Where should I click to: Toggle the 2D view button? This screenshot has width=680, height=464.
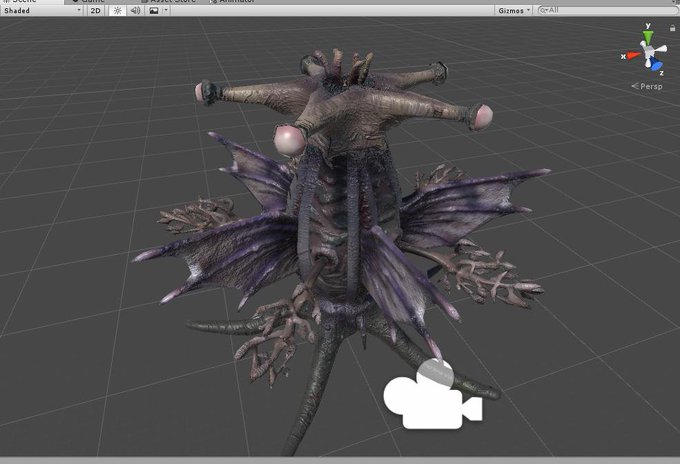(95, 10)
